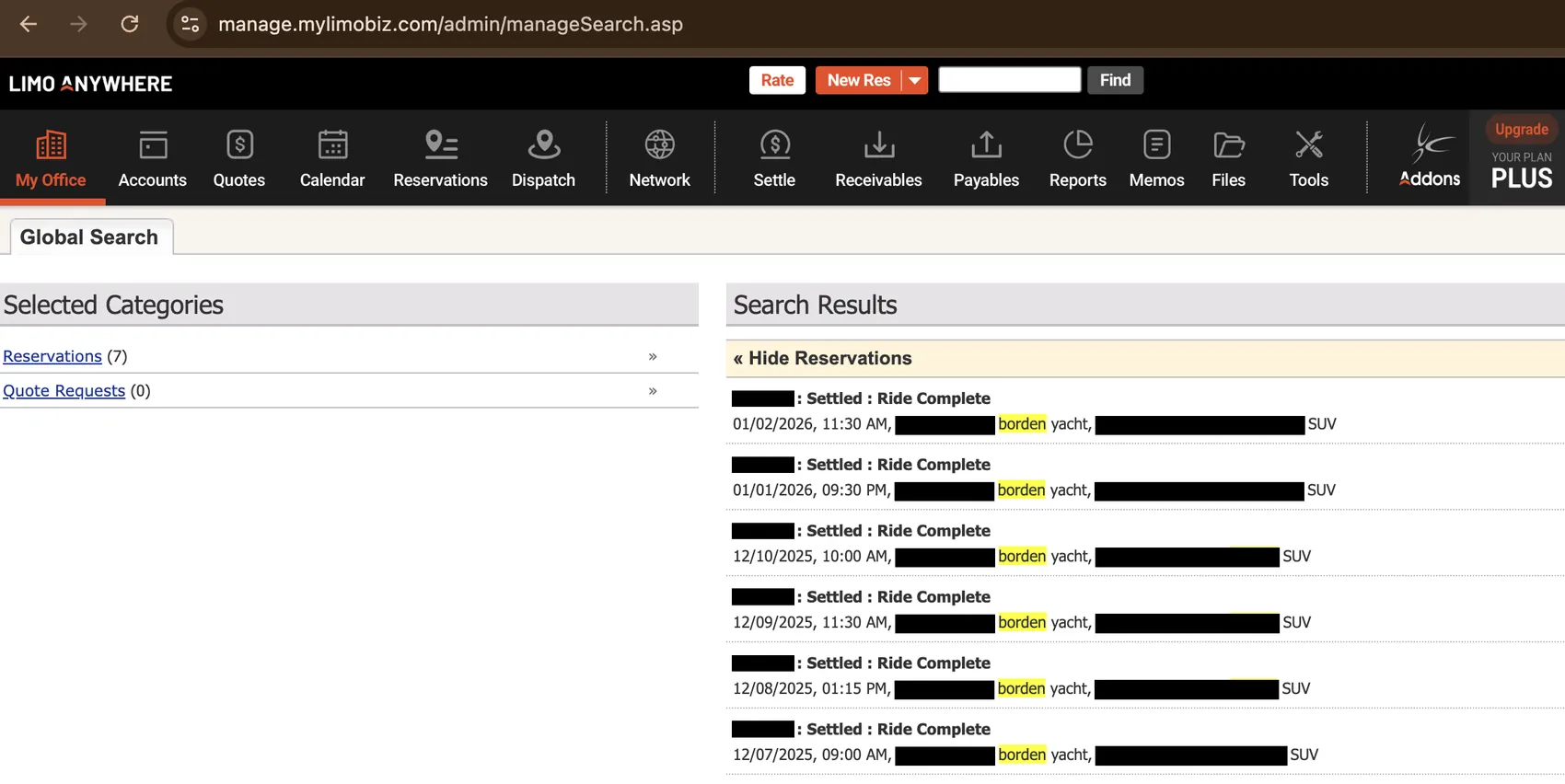Go to Reservations module
This screenshot has width=1565, height=784.
(x=440, y=158)
